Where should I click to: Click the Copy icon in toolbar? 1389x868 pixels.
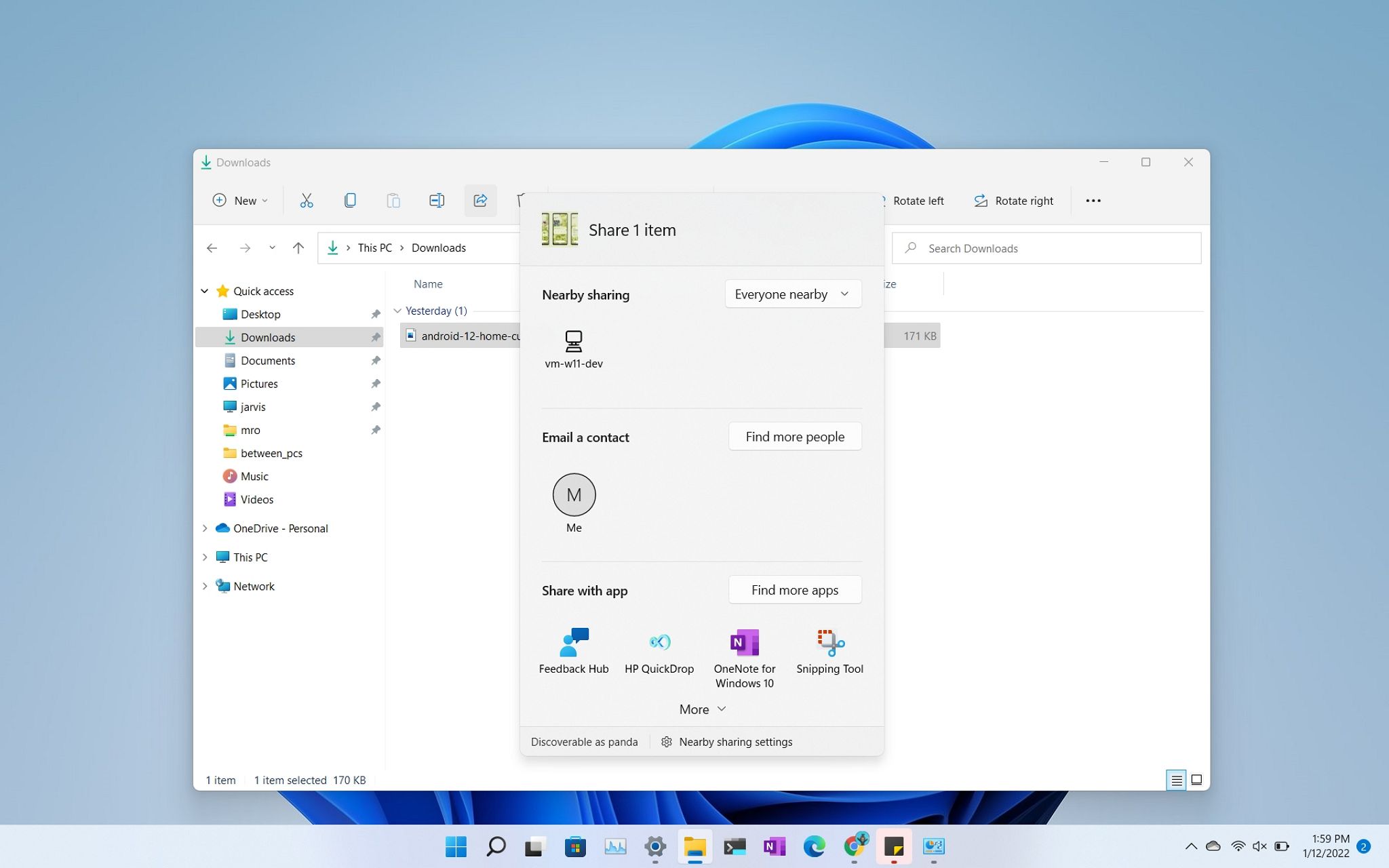coord(350,201)
